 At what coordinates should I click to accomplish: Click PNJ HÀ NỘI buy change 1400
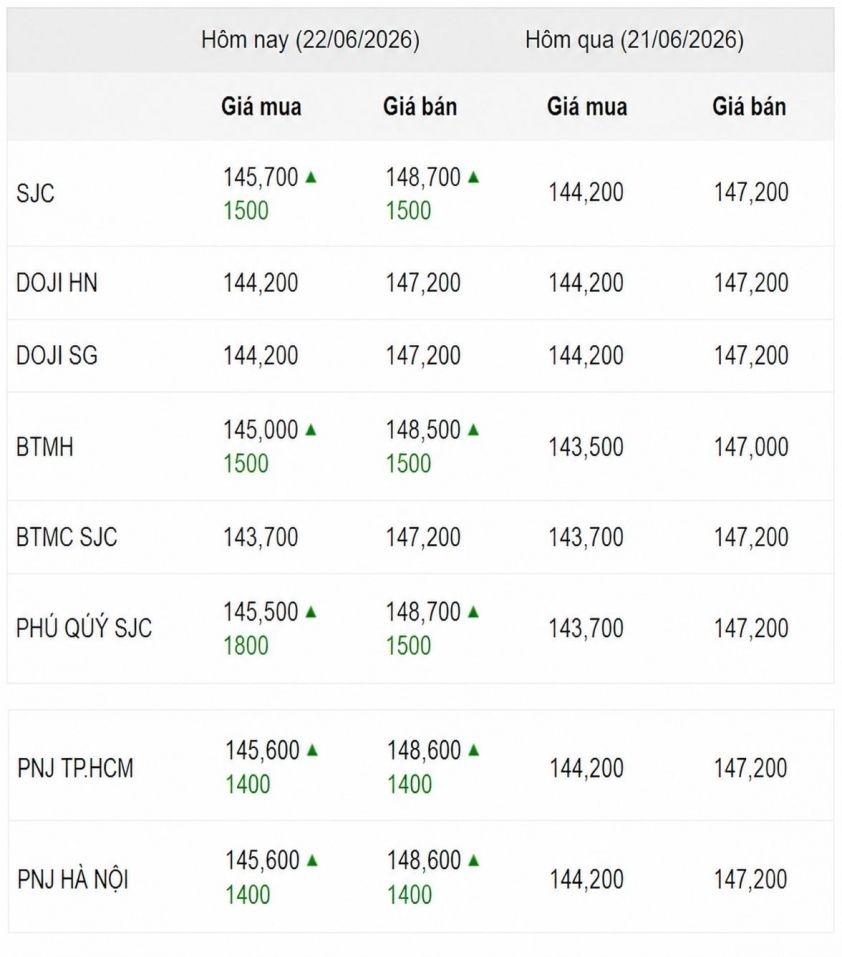tap(248, 895)
